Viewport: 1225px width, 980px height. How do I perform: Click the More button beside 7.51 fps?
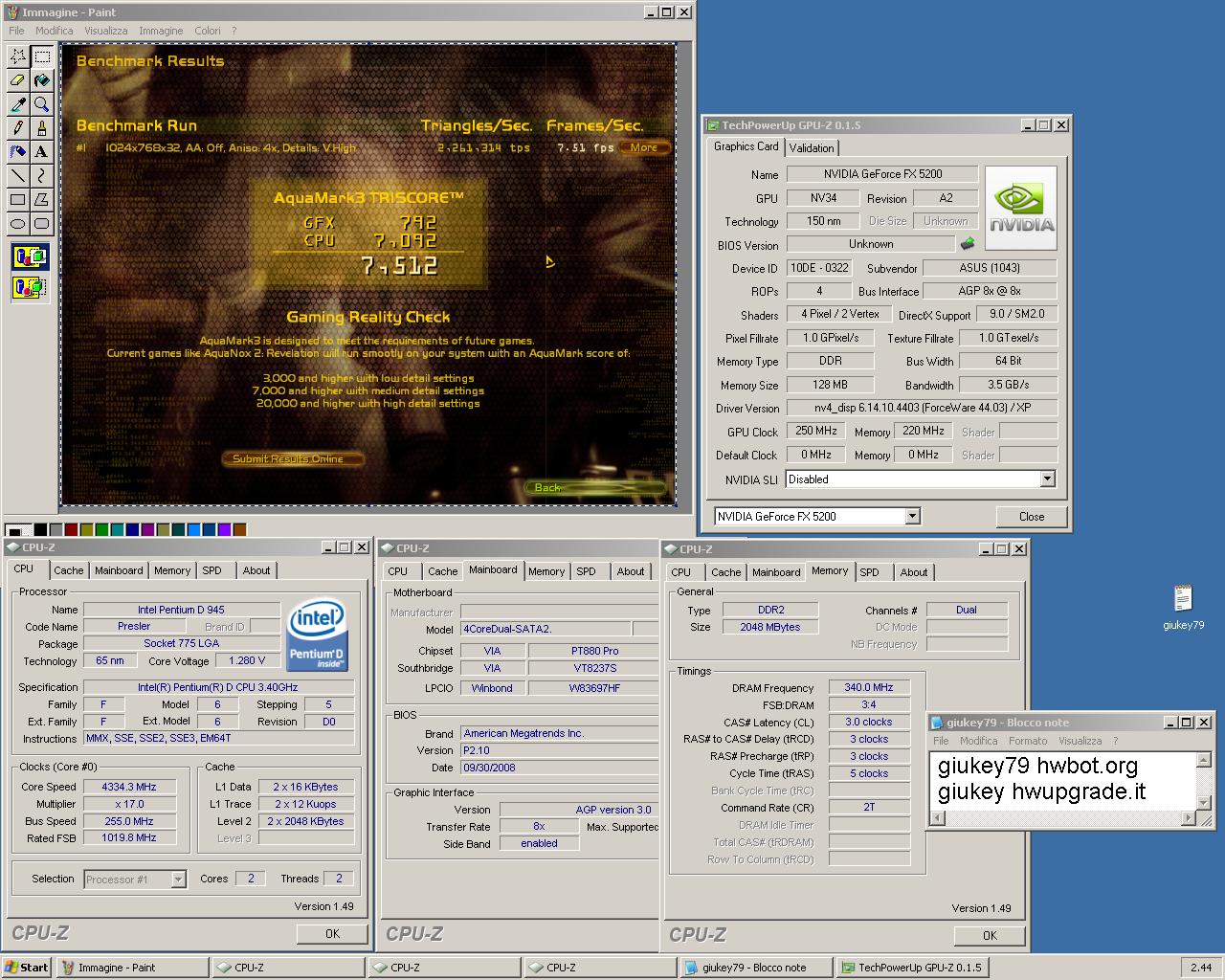coord(644,147)
